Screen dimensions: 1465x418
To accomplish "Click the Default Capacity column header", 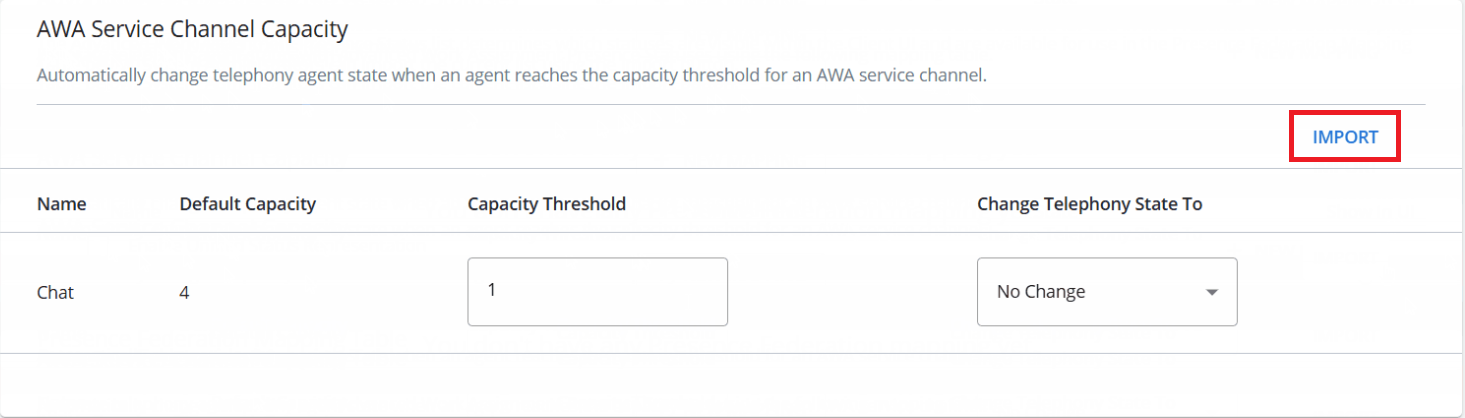I will point(247,204).
